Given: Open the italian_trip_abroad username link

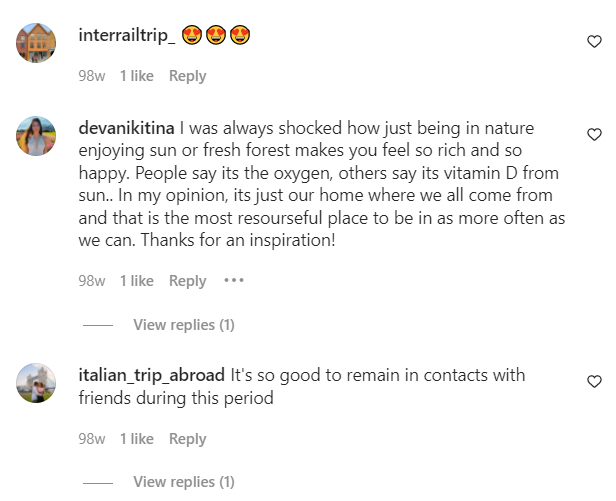Looking at the screenshot, I should 151,375.
